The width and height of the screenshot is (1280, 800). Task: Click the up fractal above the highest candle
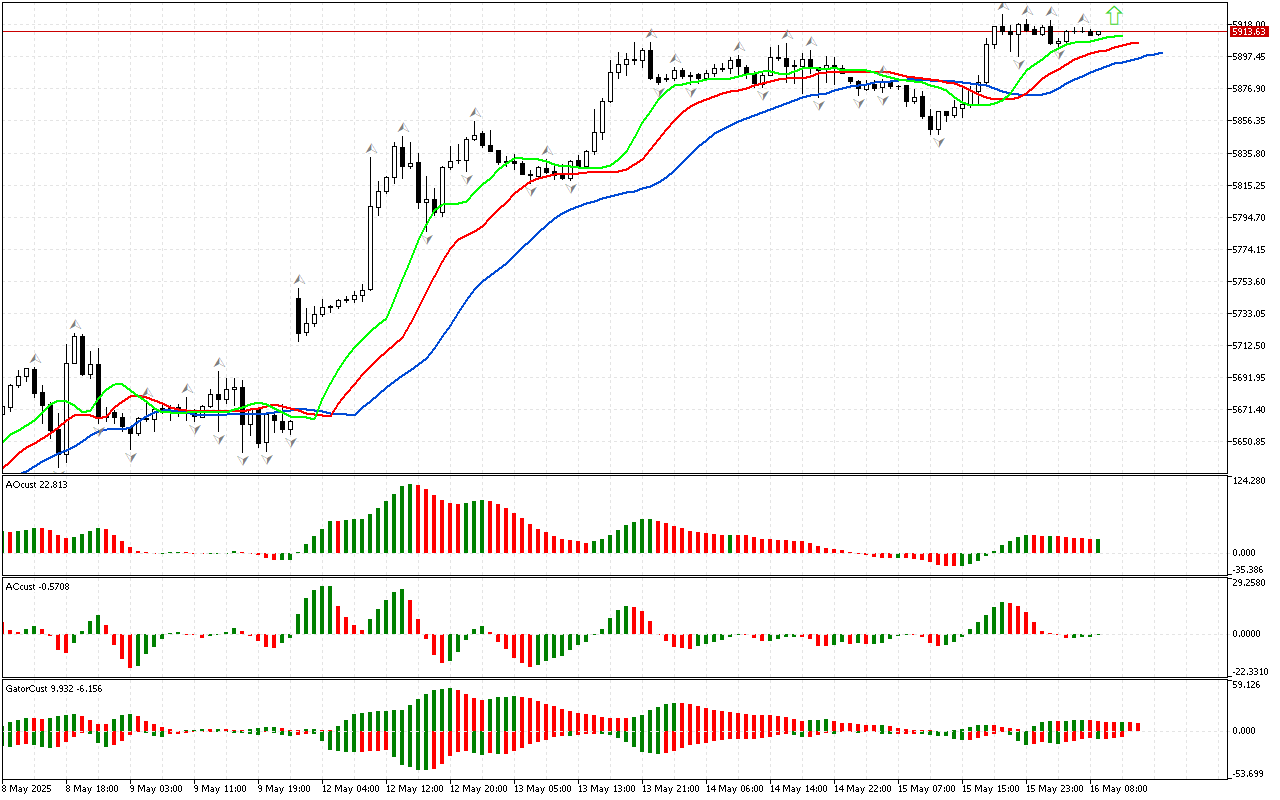(x=1001, y=8)
